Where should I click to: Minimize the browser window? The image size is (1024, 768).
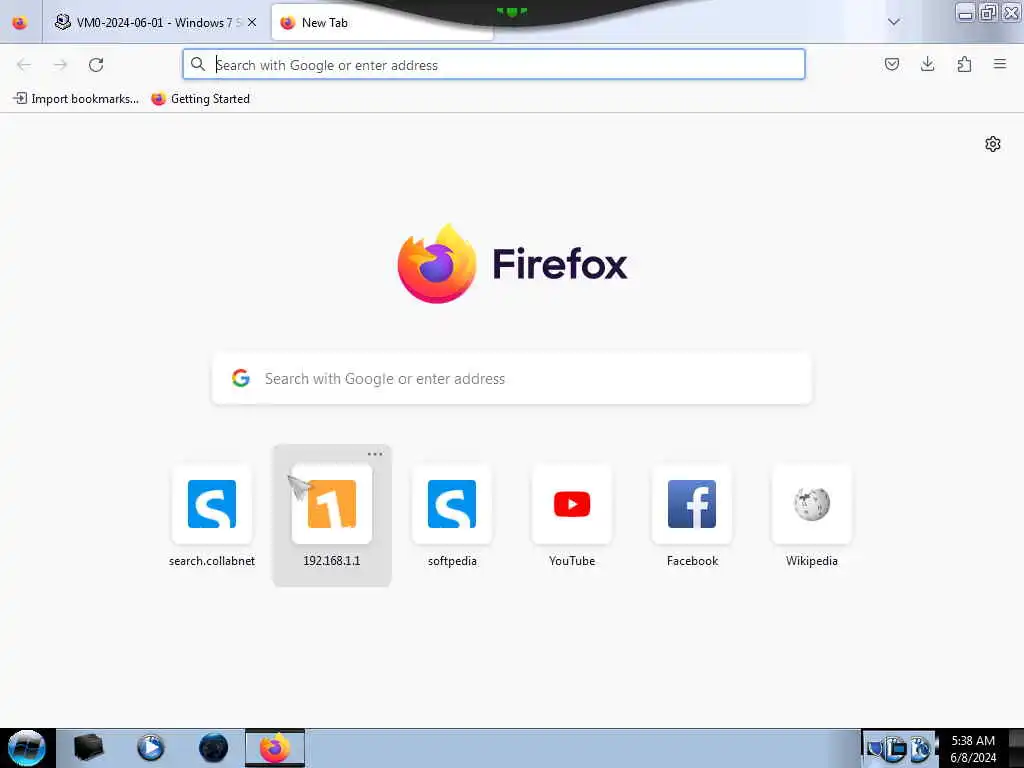(x=965, y=12)
